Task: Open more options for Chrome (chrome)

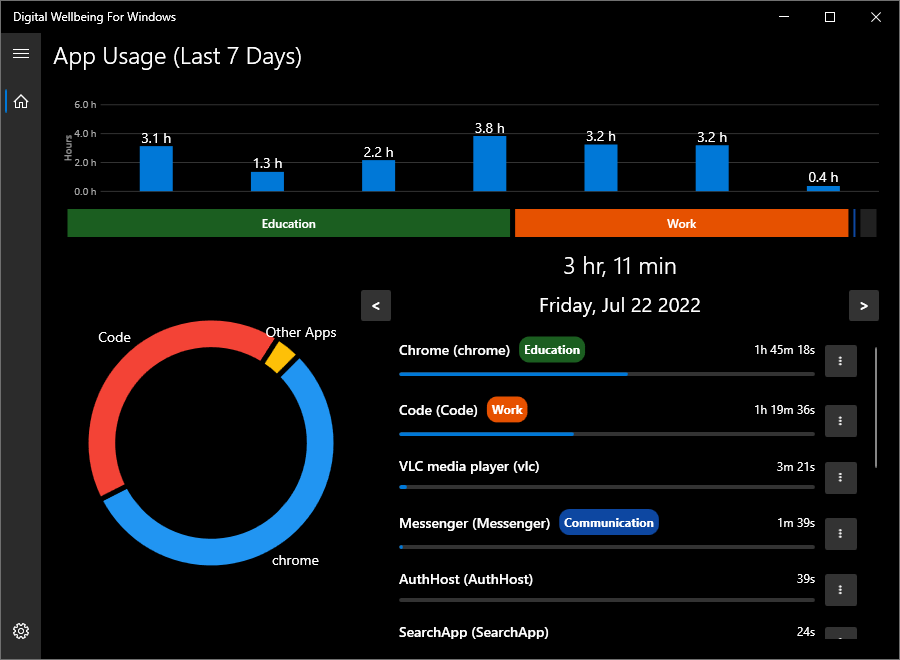Action: (x=840, y=361)
